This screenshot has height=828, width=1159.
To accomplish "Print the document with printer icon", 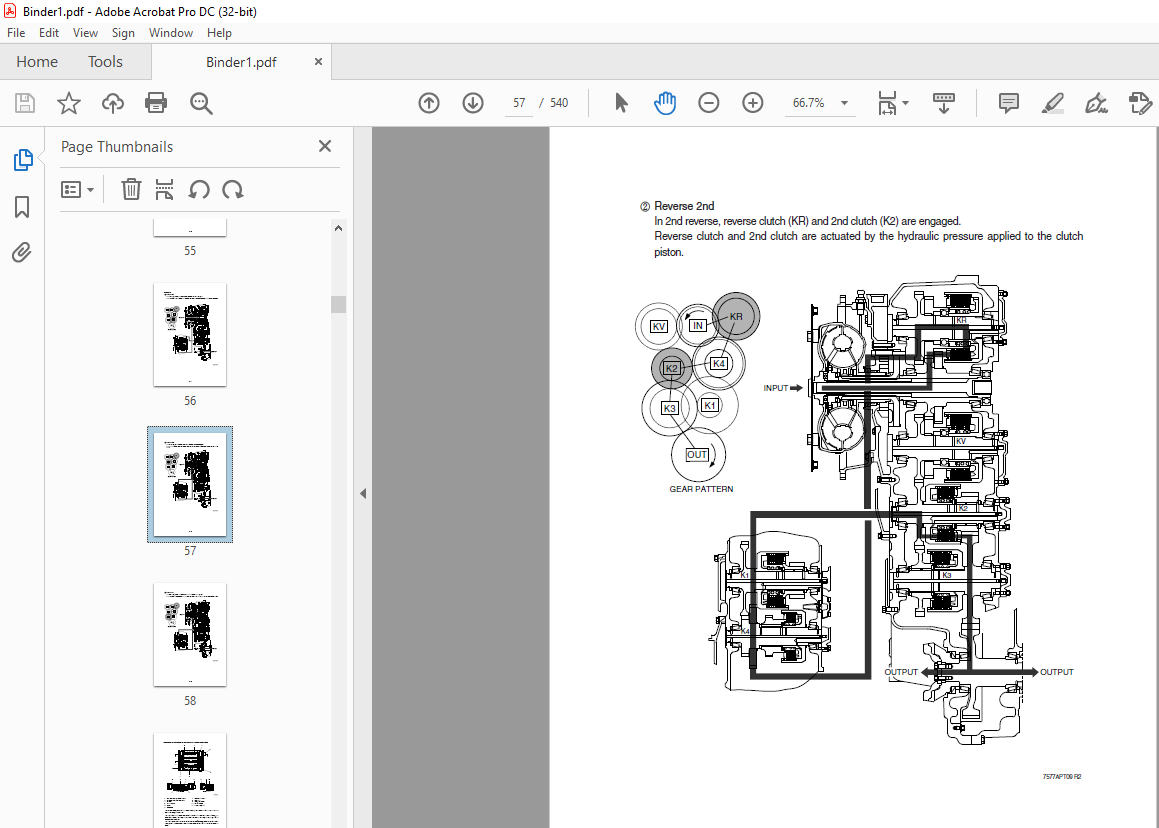I will (x=156, y=103).
